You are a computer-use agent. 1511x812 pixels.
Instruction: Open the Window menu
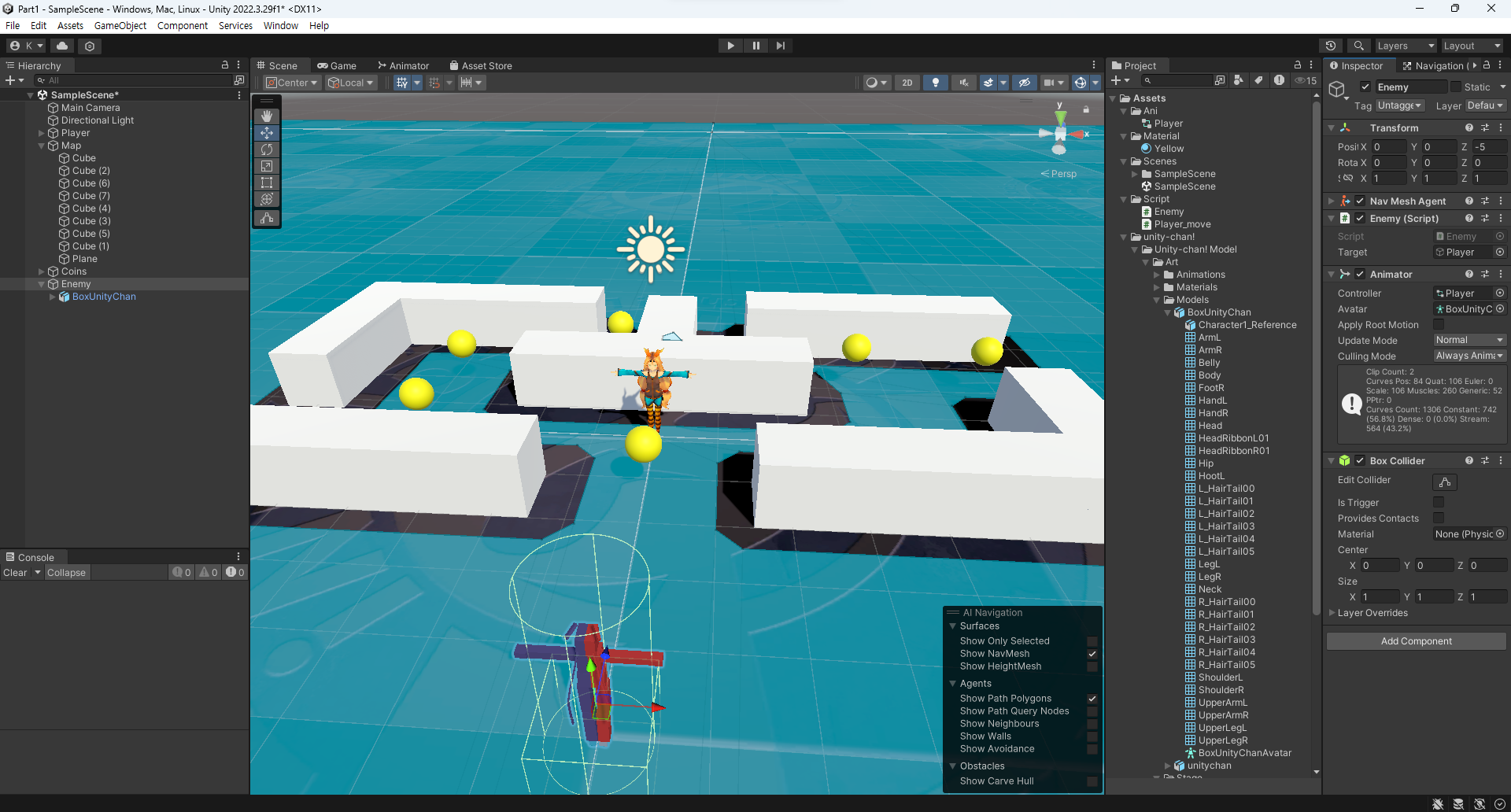click(x=280, y=26)
